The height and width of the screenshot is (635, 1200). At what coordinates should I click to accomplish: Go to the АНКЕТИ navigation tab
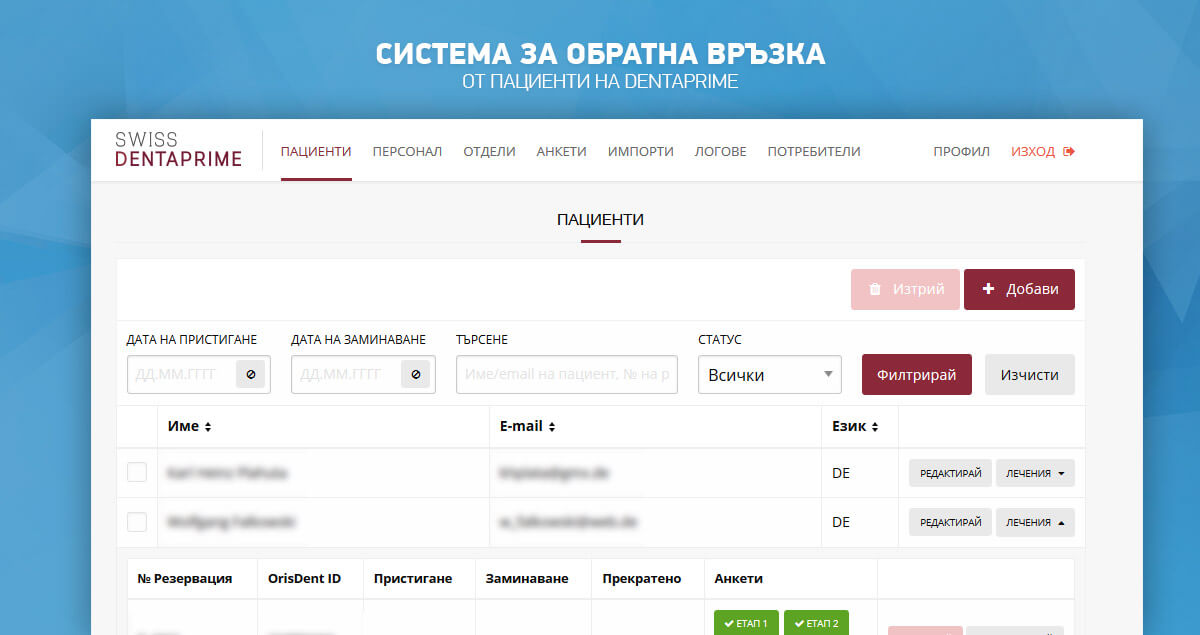click(x=561, y=152)
